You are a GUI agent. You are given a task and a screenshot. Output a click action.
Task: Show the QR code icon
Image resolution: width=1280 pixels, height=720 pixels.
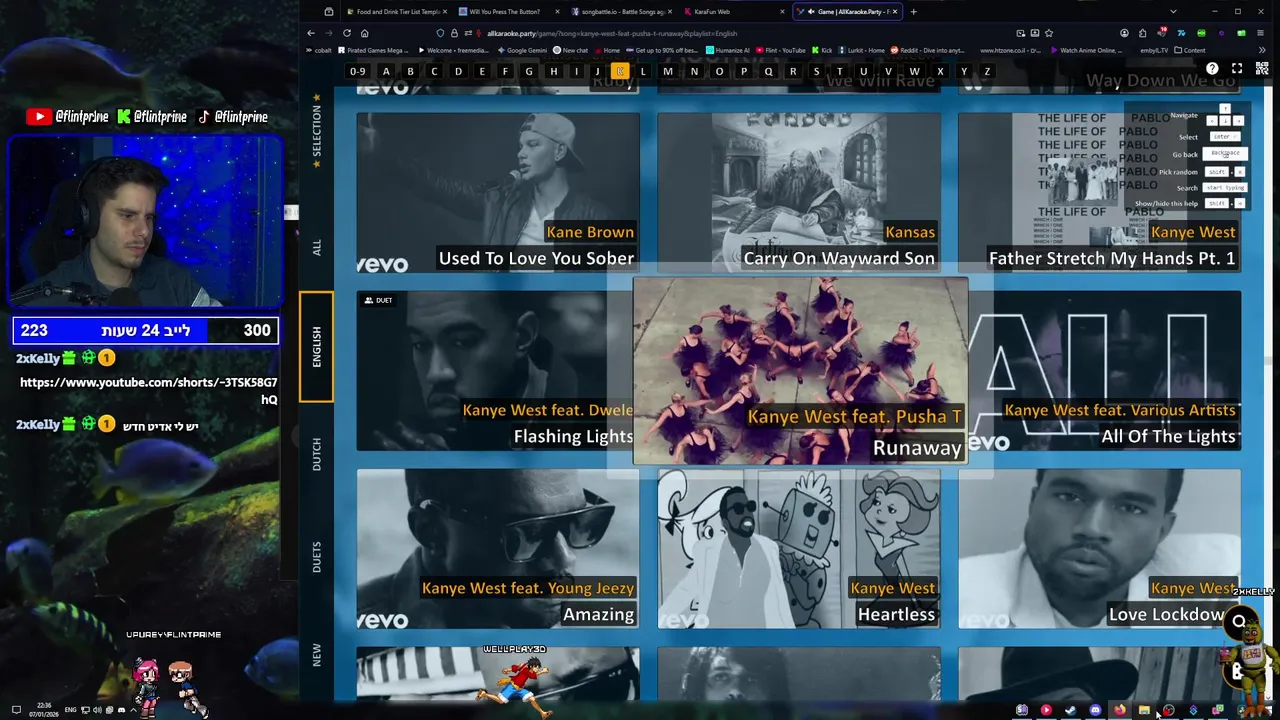tap(1260, 69)
